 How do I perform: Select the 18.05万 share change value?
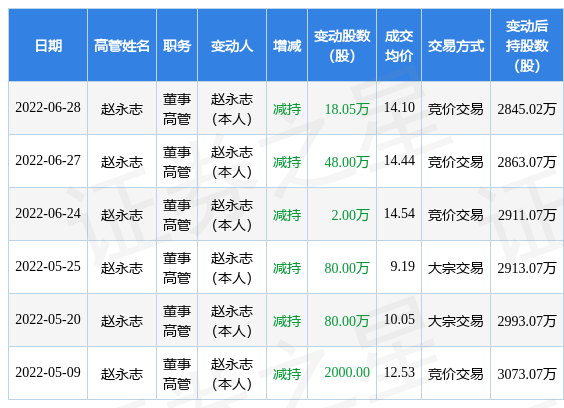347,109
